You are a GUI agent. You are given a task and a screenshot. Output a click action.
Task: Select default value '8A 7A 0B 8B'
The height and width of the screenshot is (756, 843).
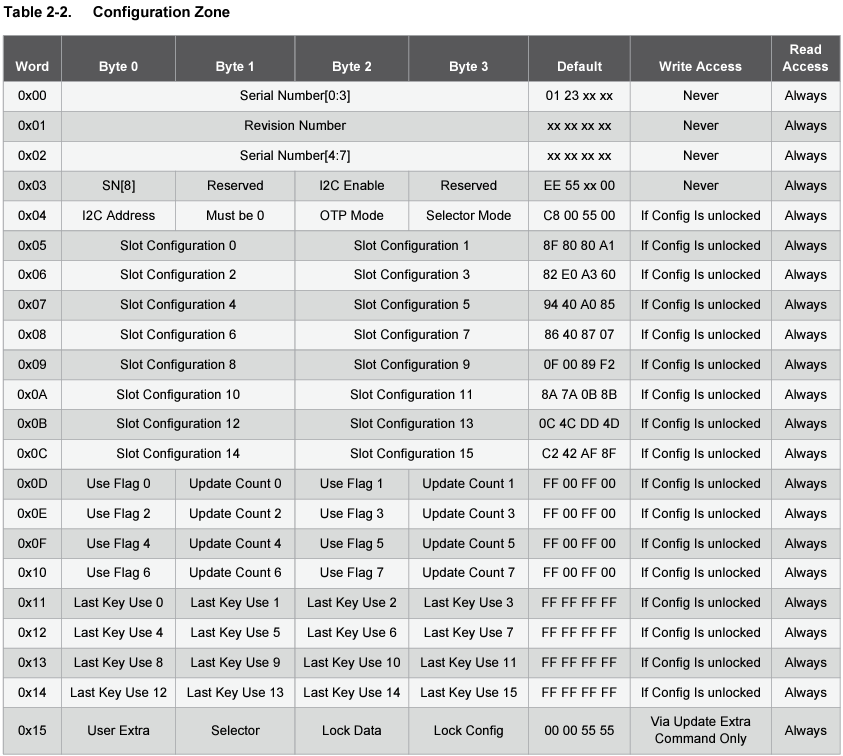(x=579, y=395)
